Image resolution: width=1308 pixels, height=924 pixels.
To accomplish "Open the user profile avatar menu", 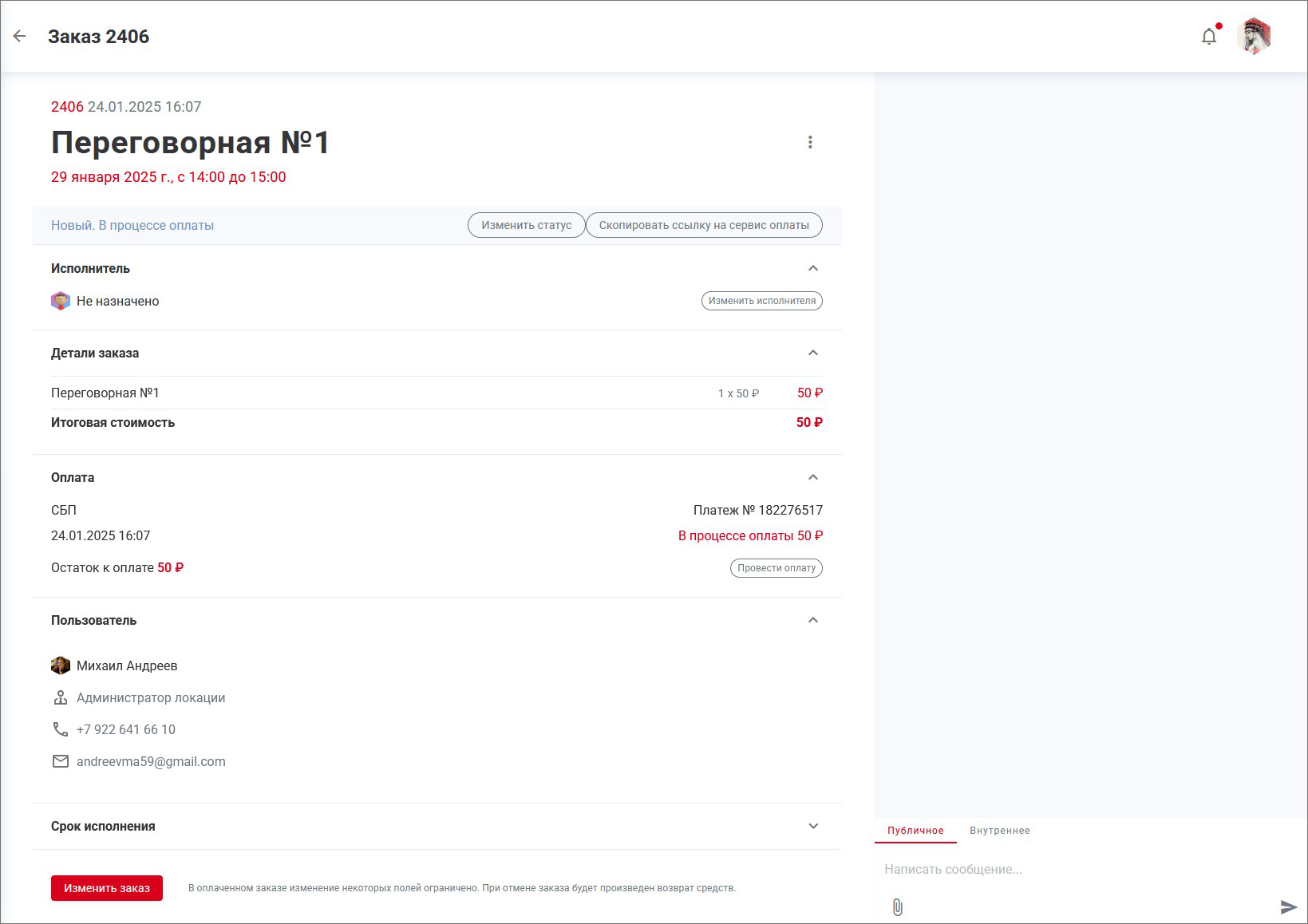I will (1254, 37).
